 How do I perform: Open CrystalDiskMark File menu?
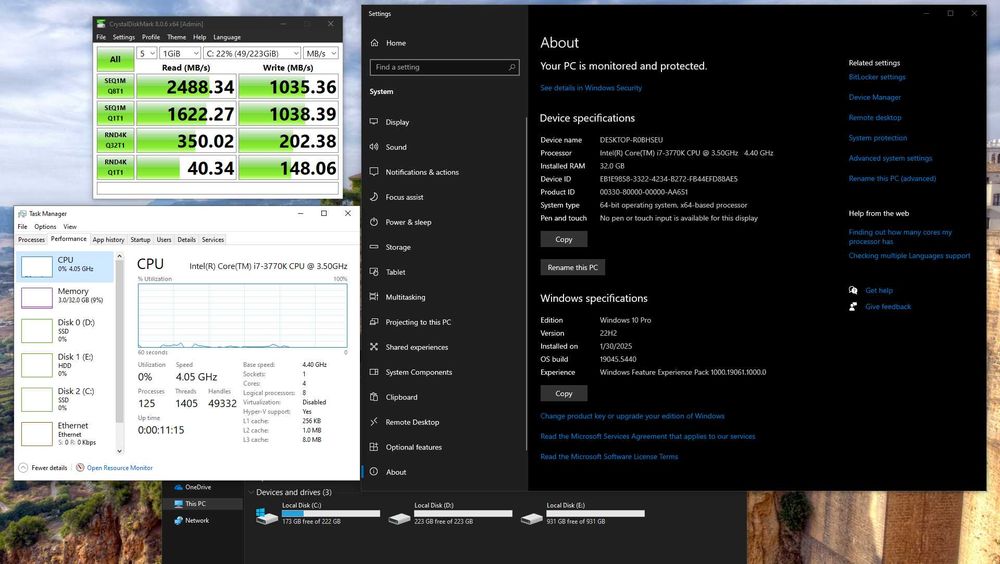point(101,37)
